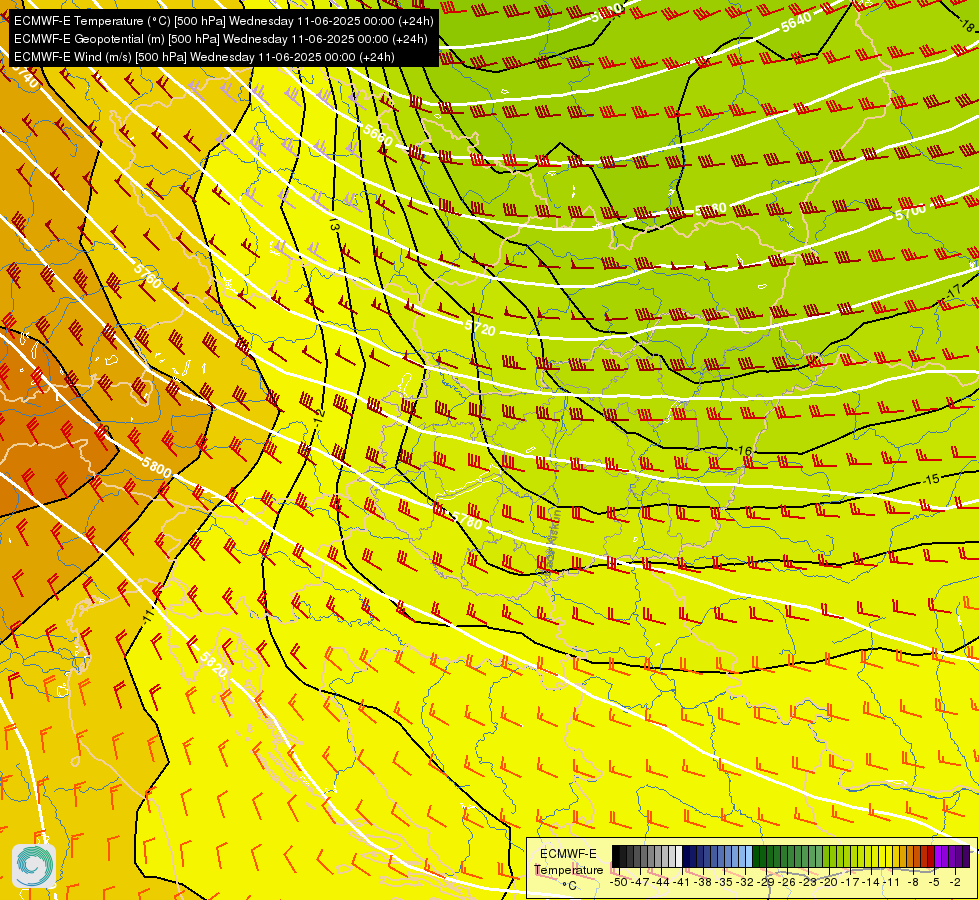Click the lightest blue swatch in the legend
The image size is (979, 900).
749,856
